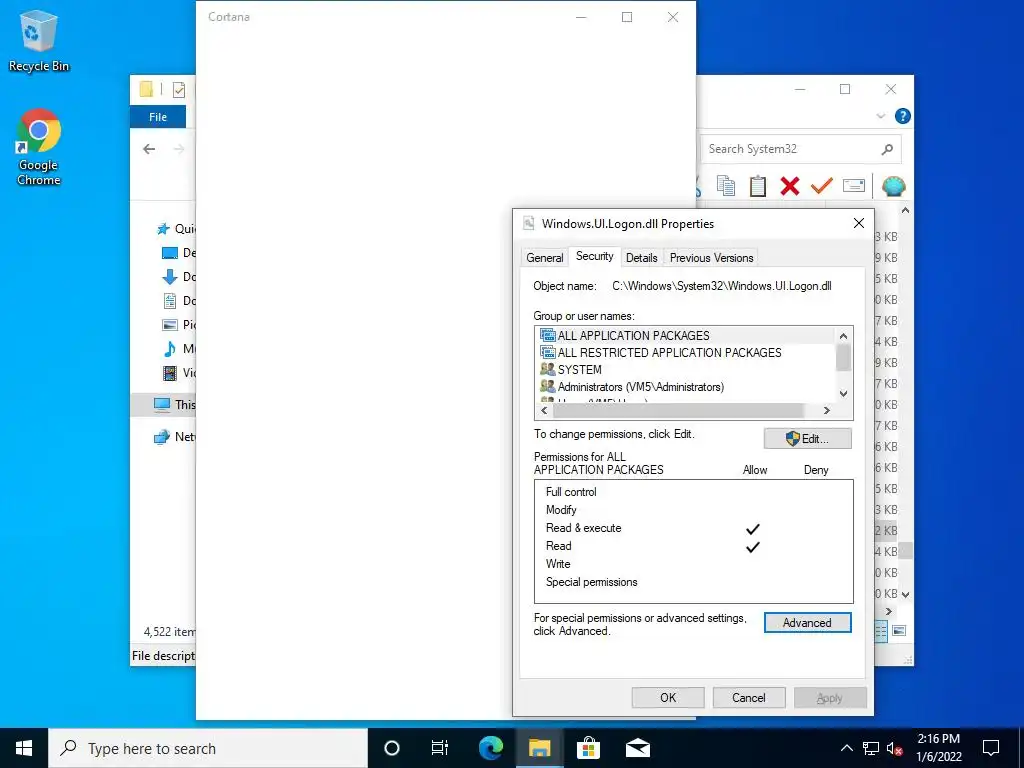The image size is (1024, 768).
Task: Click the Copy toolbar icon in Explorer
Action: [726, 186]
